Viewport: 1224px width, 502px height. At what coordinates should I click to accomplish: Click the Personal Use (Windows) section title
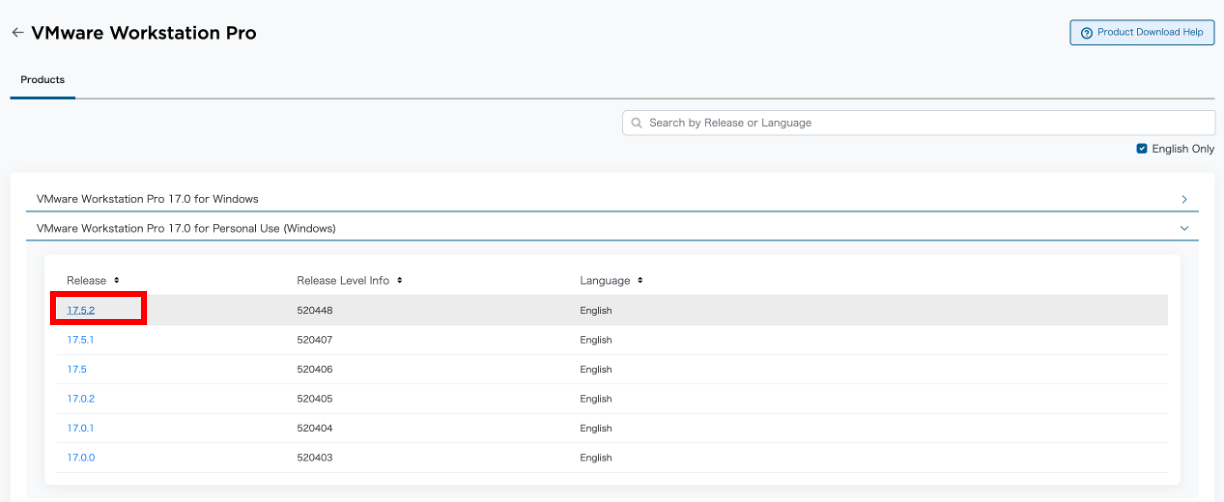186,228
